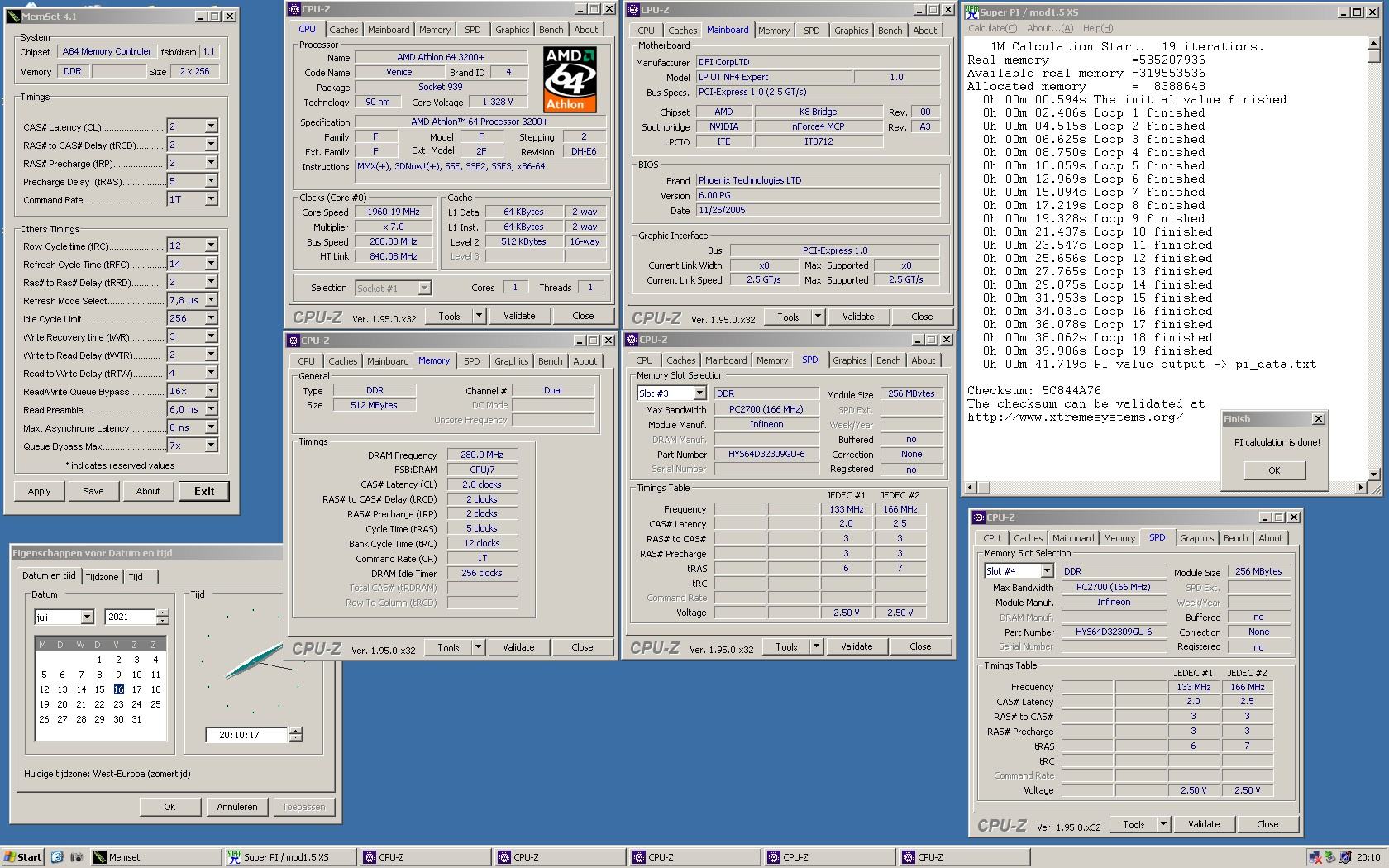
Task: Open Read/Write Queue Bypass dropdown
Action: click(211, 391)
